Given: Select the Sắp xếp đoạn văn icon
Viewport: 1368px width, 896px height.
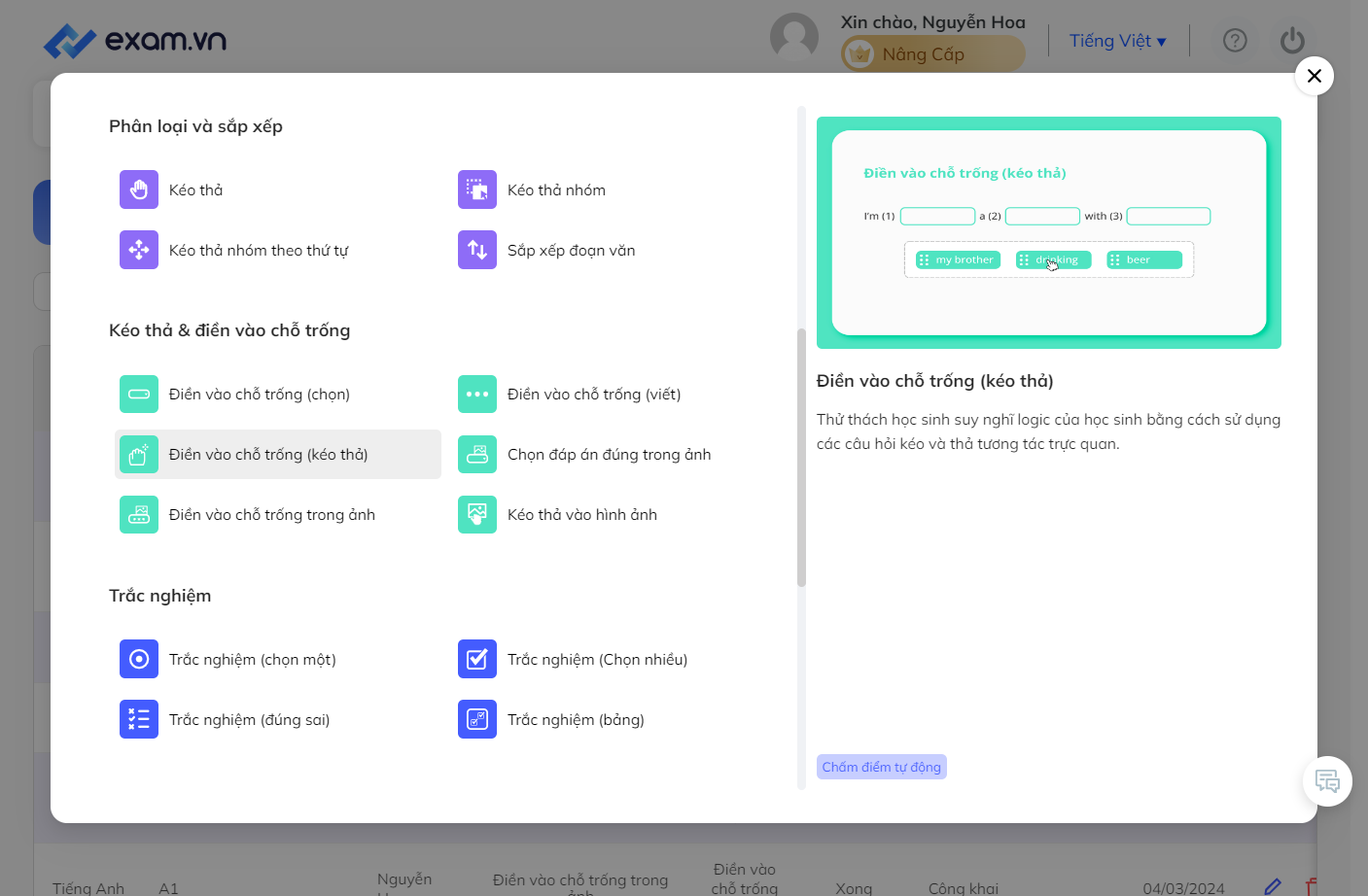Looking at the screenshot, I should point(477,250).
